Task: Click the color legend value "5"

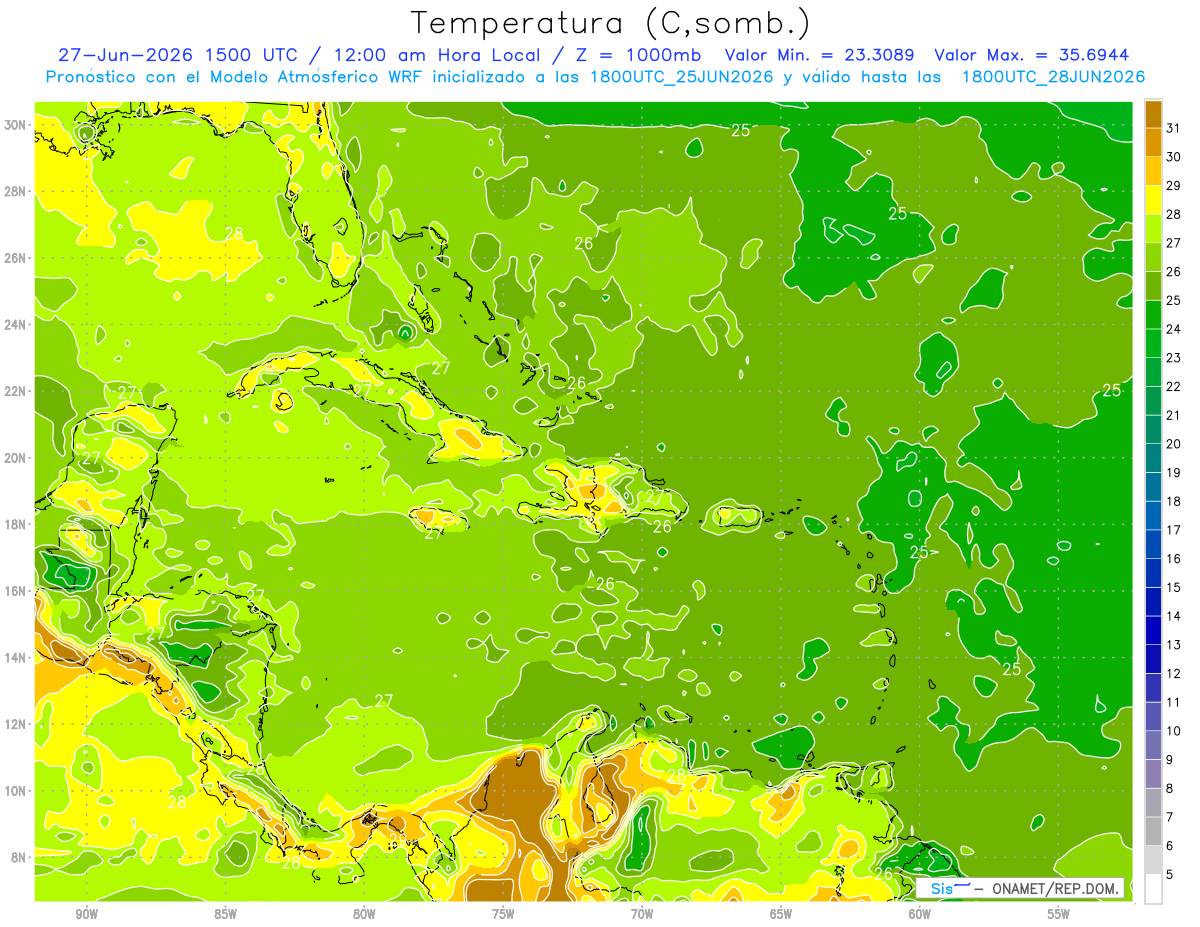Action: coord(1170,874)
